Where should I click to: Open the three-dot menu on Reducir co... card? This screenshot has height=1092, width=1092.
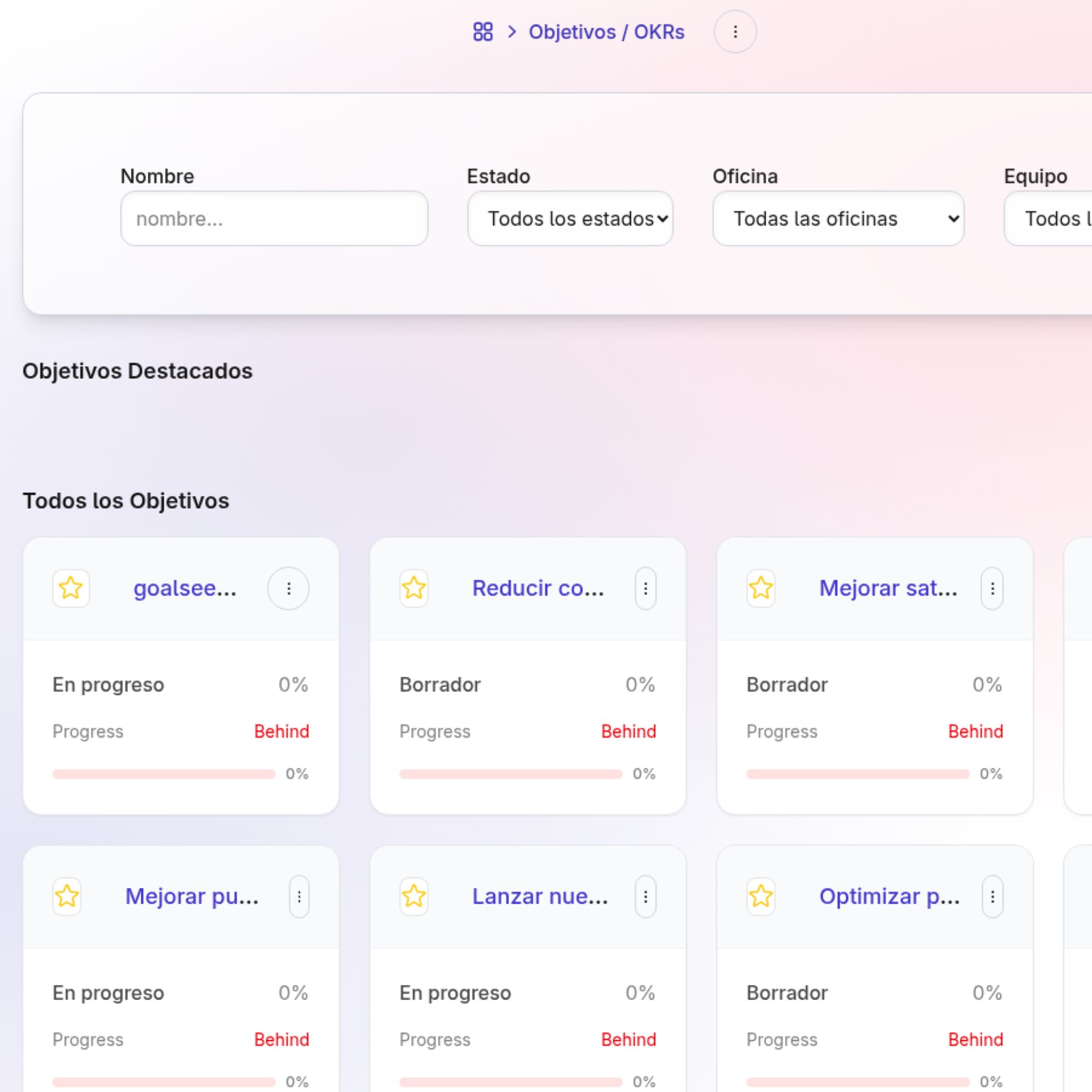(646, 589)
